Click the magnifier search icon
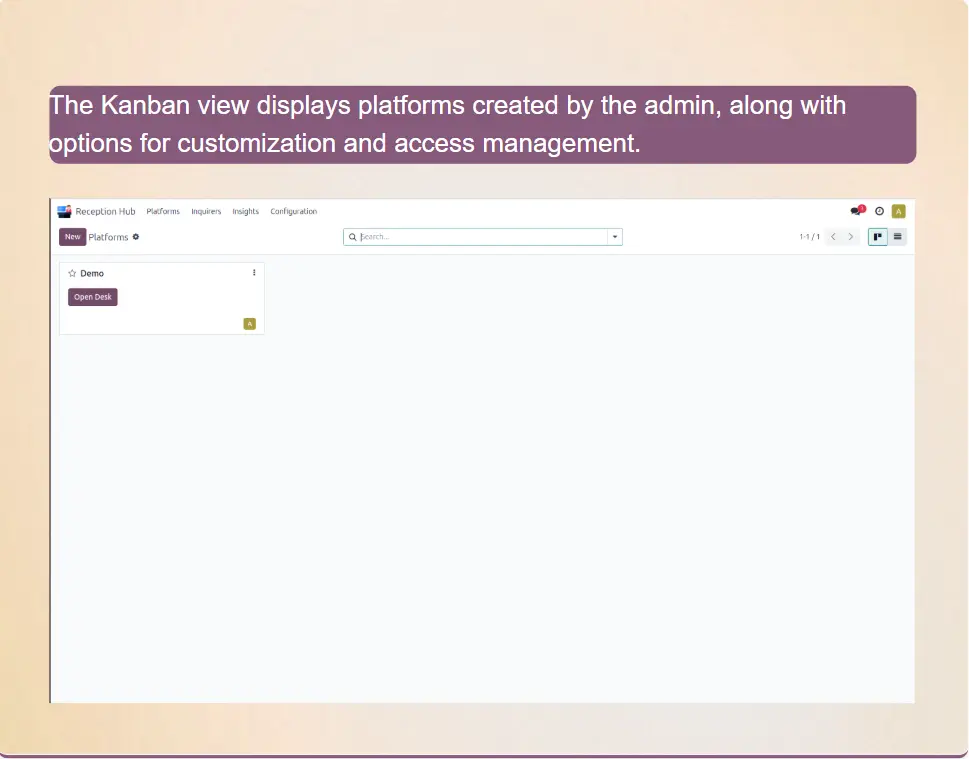969x759 pixels. coord(353,237)
